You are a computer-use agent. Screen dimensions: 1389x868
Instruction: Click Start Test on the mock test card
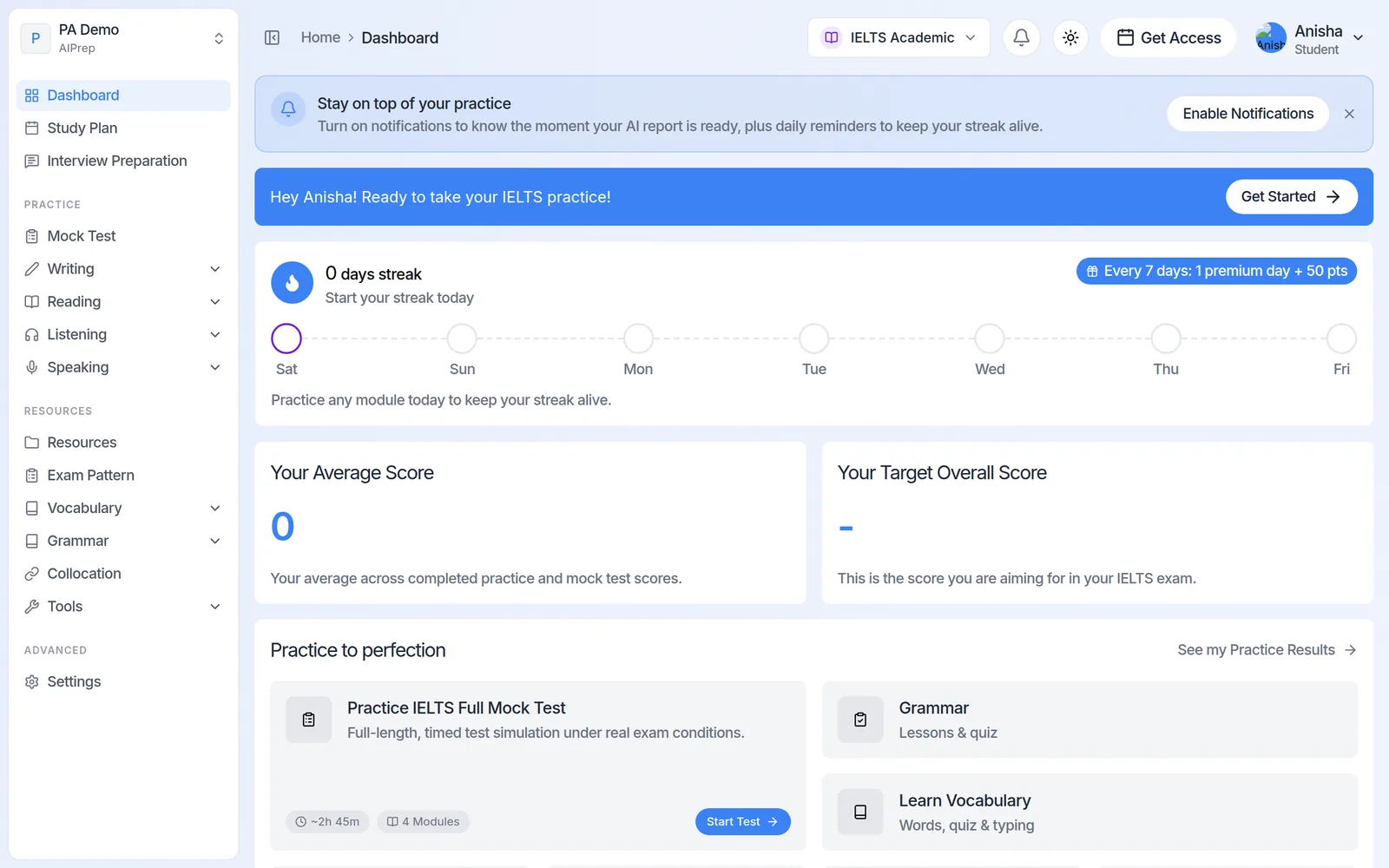(742, 821)
